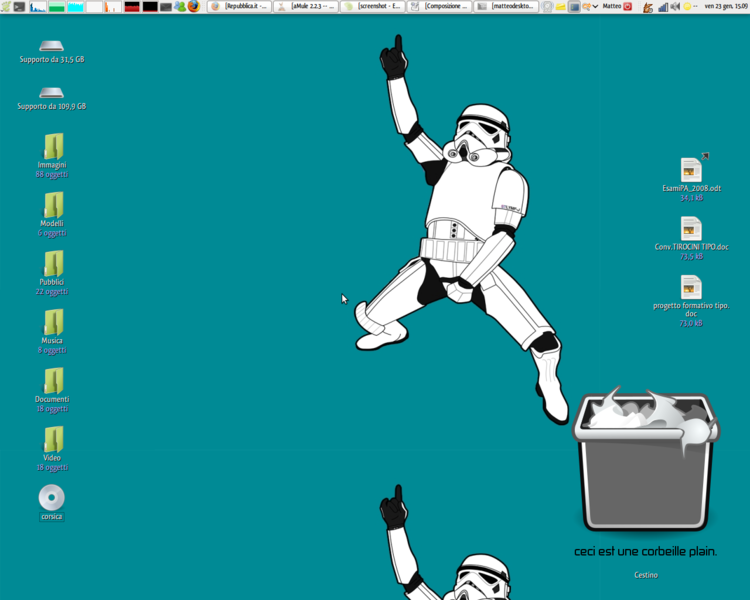The width and height of the screenshot is (750, 600).
Task: Open the network signal bars indicator
Action: [x=663, y=7]
